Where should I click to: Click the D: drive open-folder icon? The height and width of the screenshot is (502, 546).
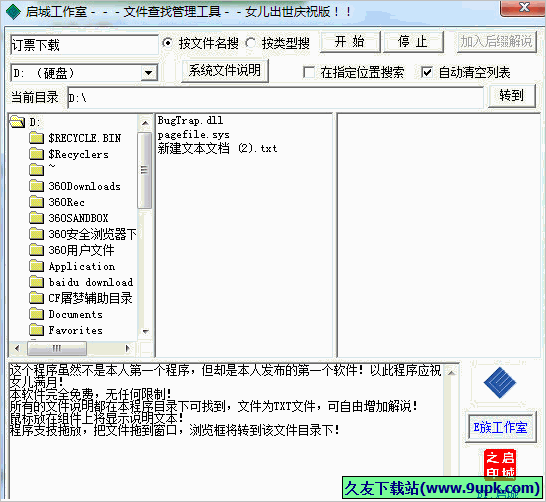[x=17, y=122]
